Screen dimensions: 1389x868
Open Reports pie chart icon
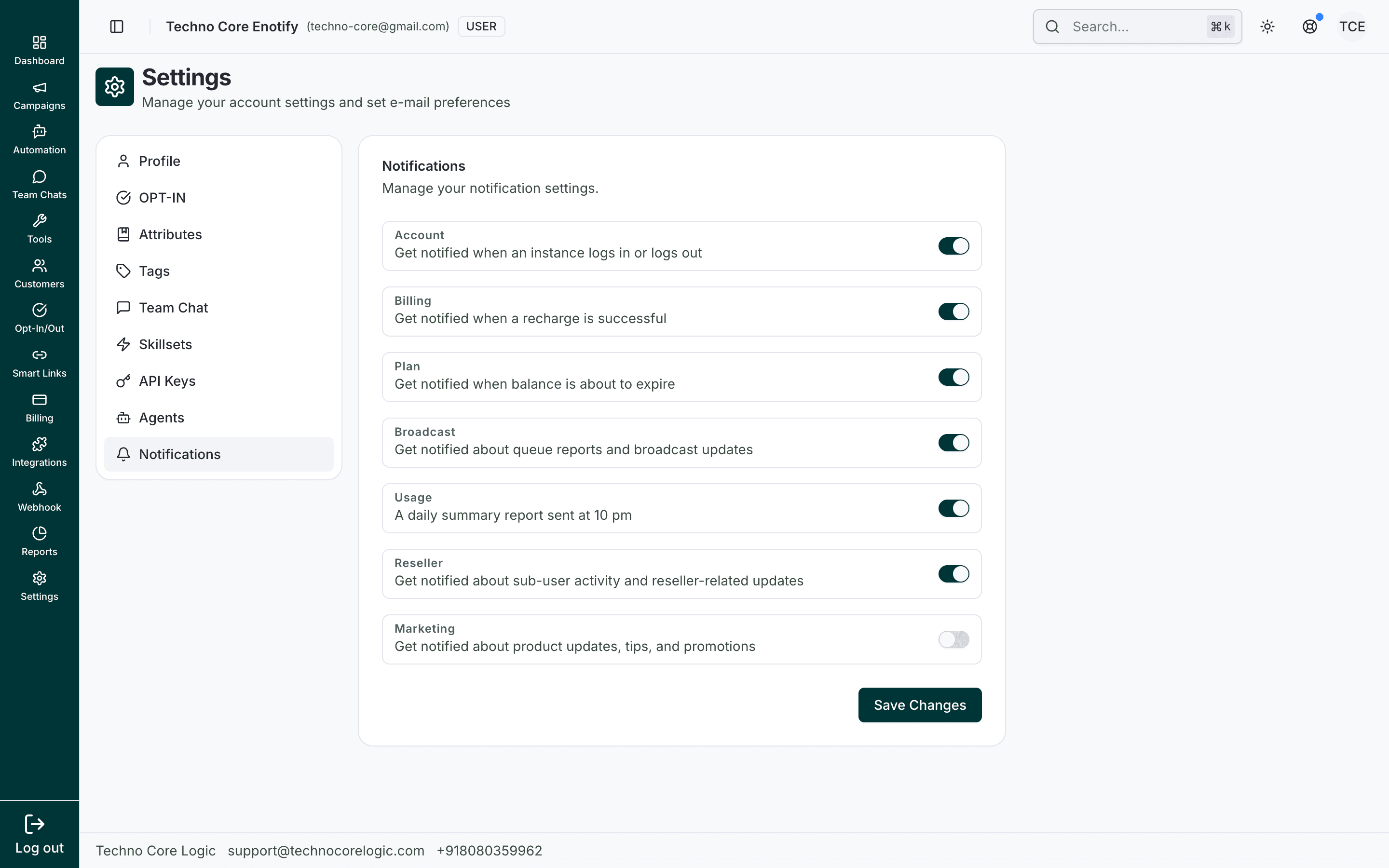point(39,533)
